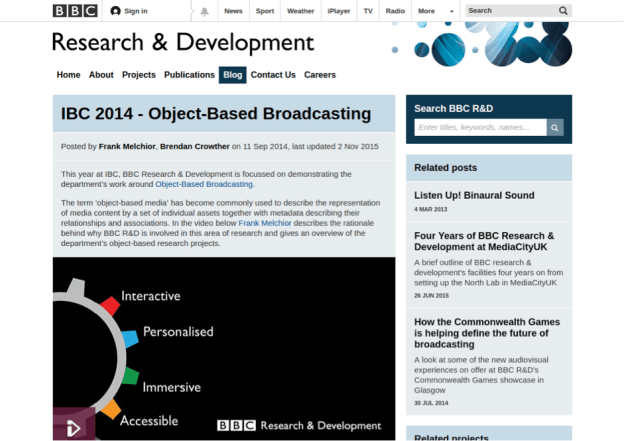Screen dimensions: 624x441
Task: Open the Commonwealth Games post
Action: pyautogui.click(x=487, y=333)
